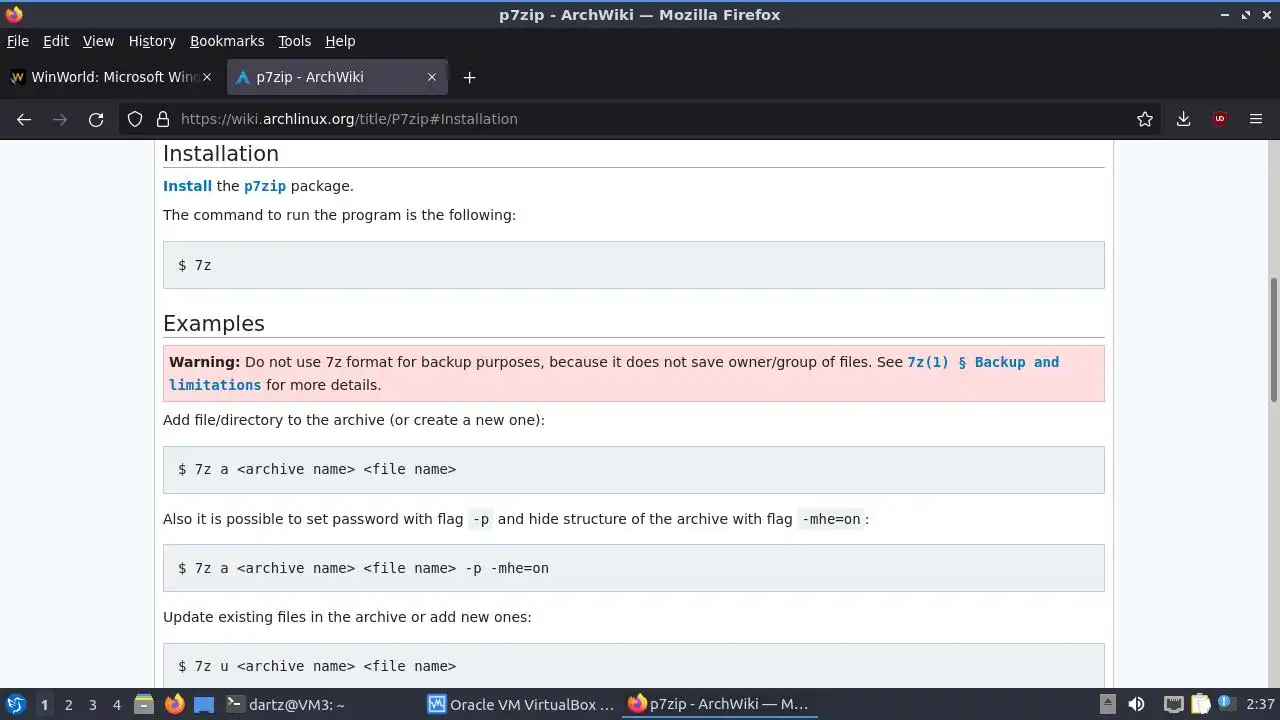
Task: Click the '-p -mhe=on' command code block
Action: coord(634,568)
